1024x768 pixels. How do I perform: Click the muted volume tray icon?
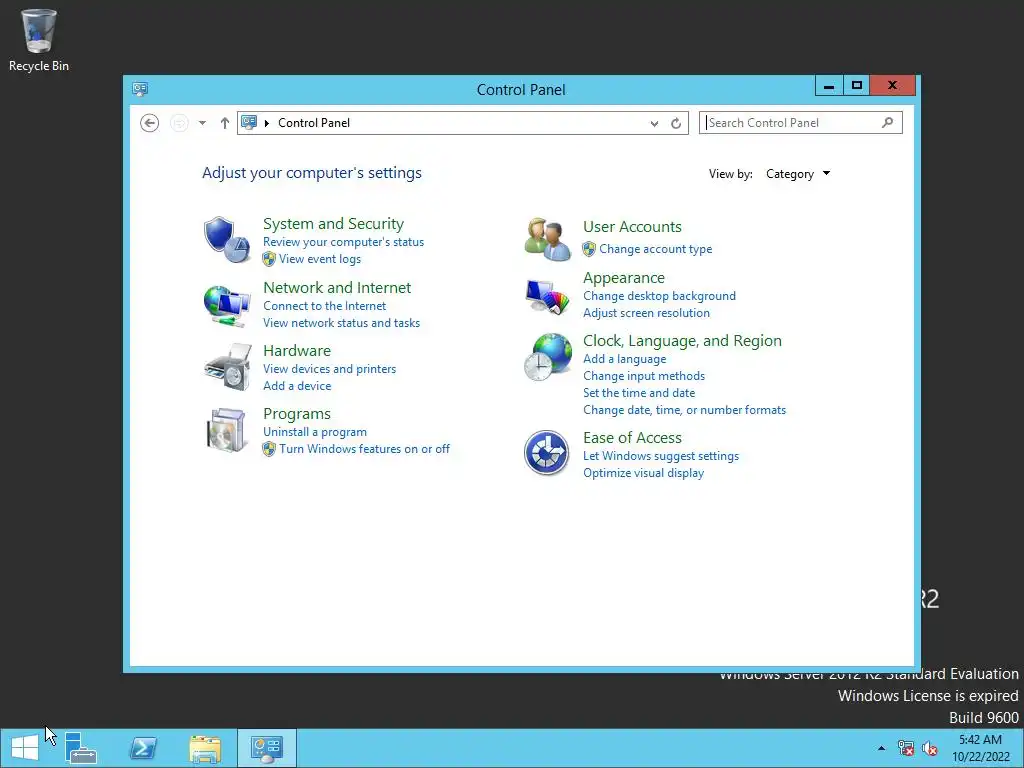[930, 748]
